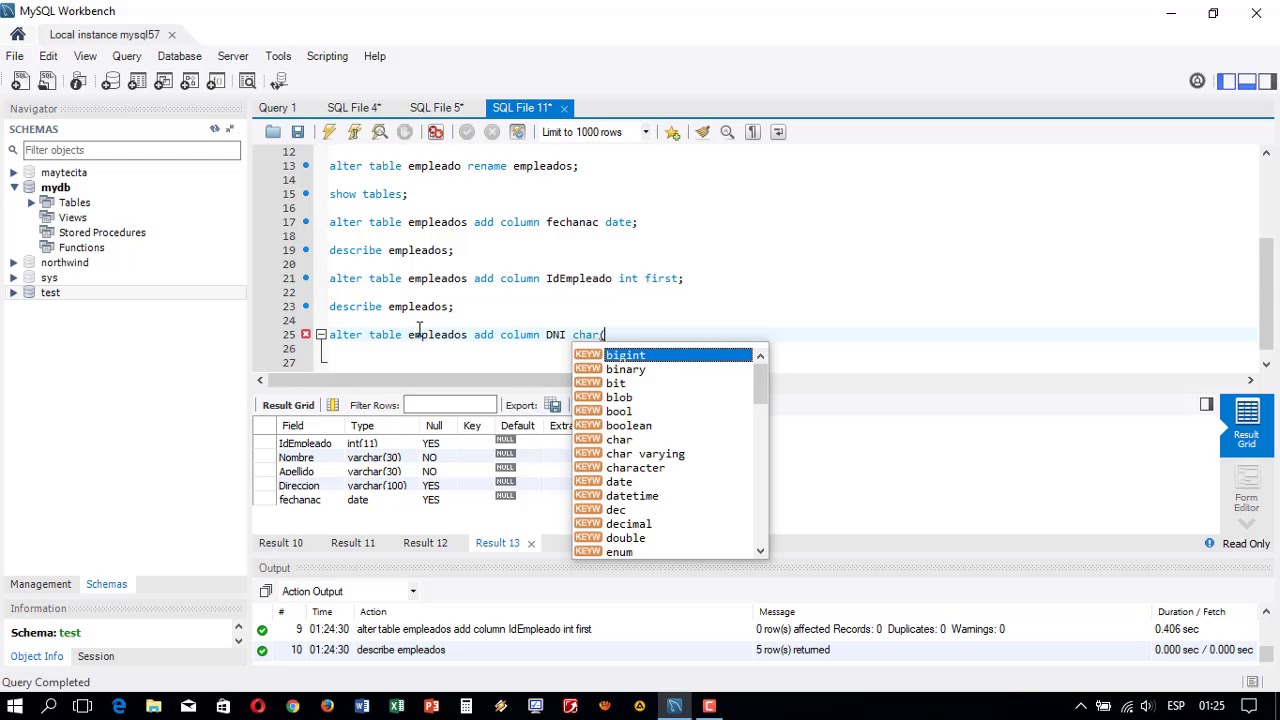Screen dimensions: 1280x720
Task: Execute statement under cursor icon
Action: click(354, 132)
